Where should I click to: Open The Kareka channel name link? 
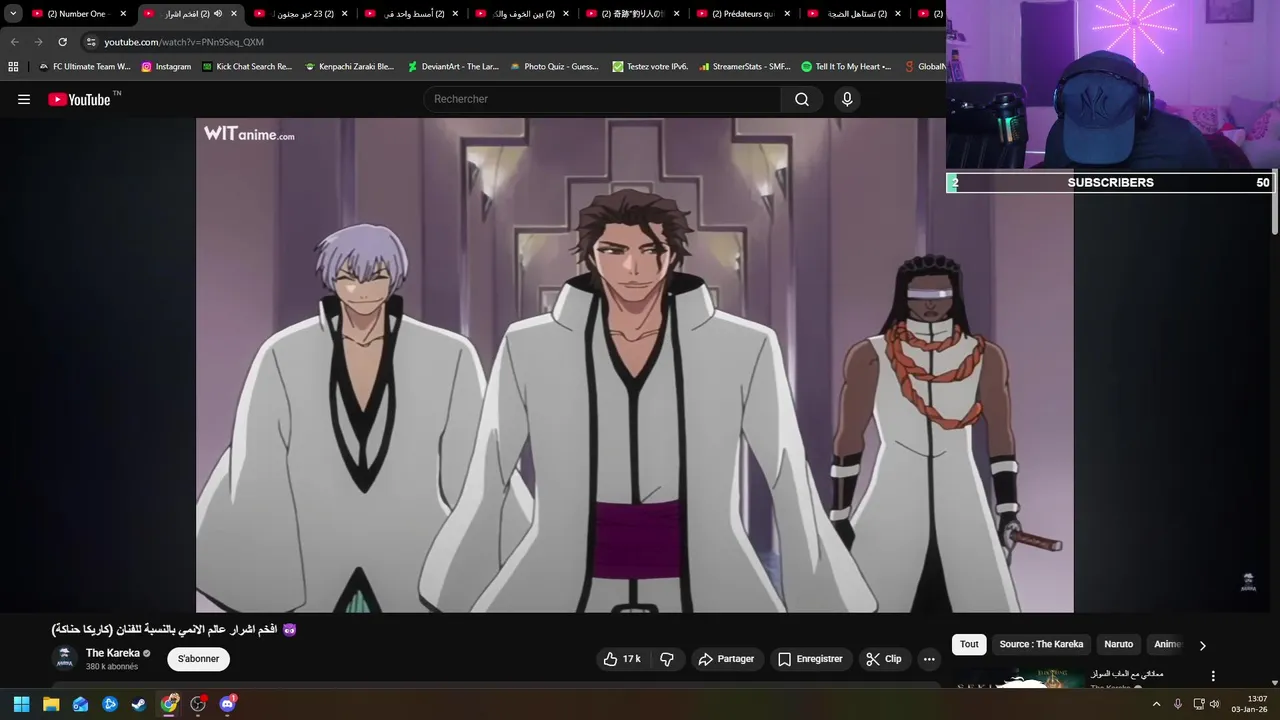pyautogui.click(x=113, y=653)
